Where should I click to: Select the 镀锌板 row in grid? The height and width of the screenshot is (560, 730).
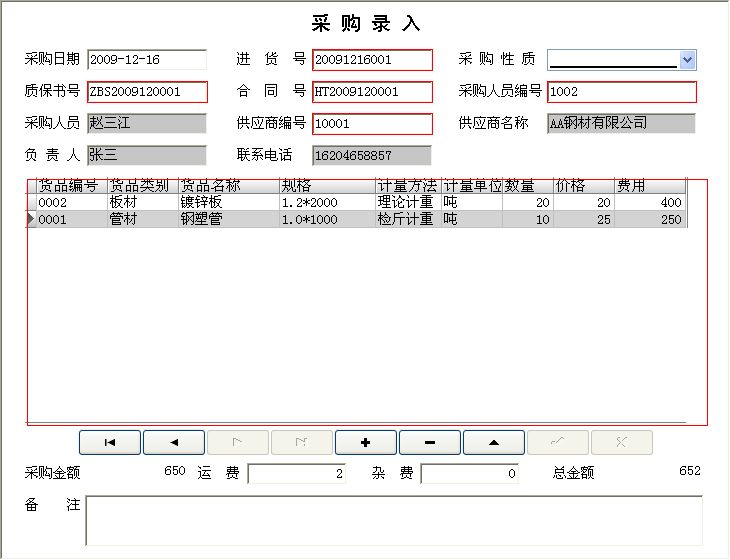[x=210, y=202]
